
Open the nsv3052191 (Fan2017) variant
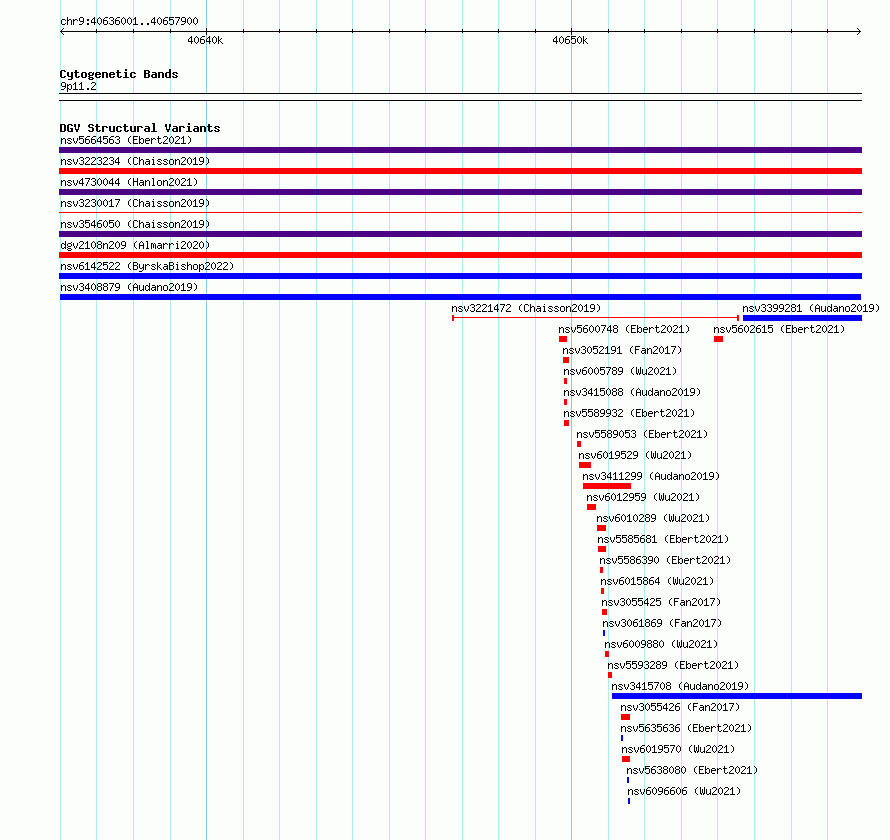coord(622,350)
